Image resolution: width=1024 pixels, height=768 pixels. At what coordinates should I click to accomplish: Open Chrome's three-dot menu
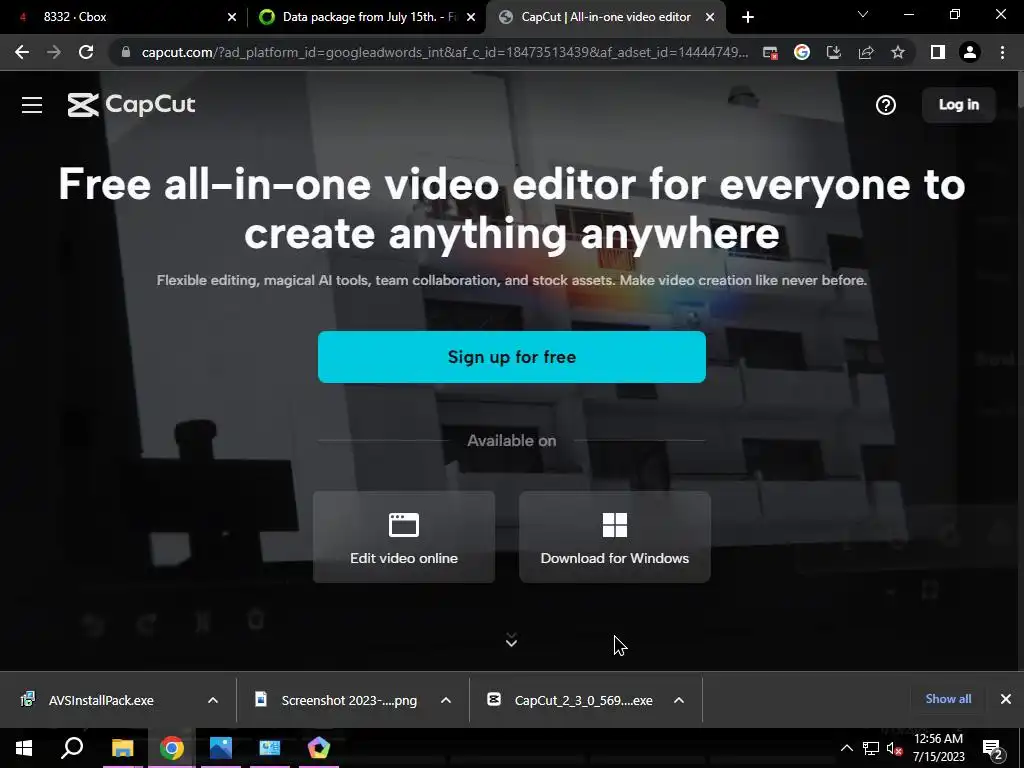pyautogui.click(x=1002, y=52)
